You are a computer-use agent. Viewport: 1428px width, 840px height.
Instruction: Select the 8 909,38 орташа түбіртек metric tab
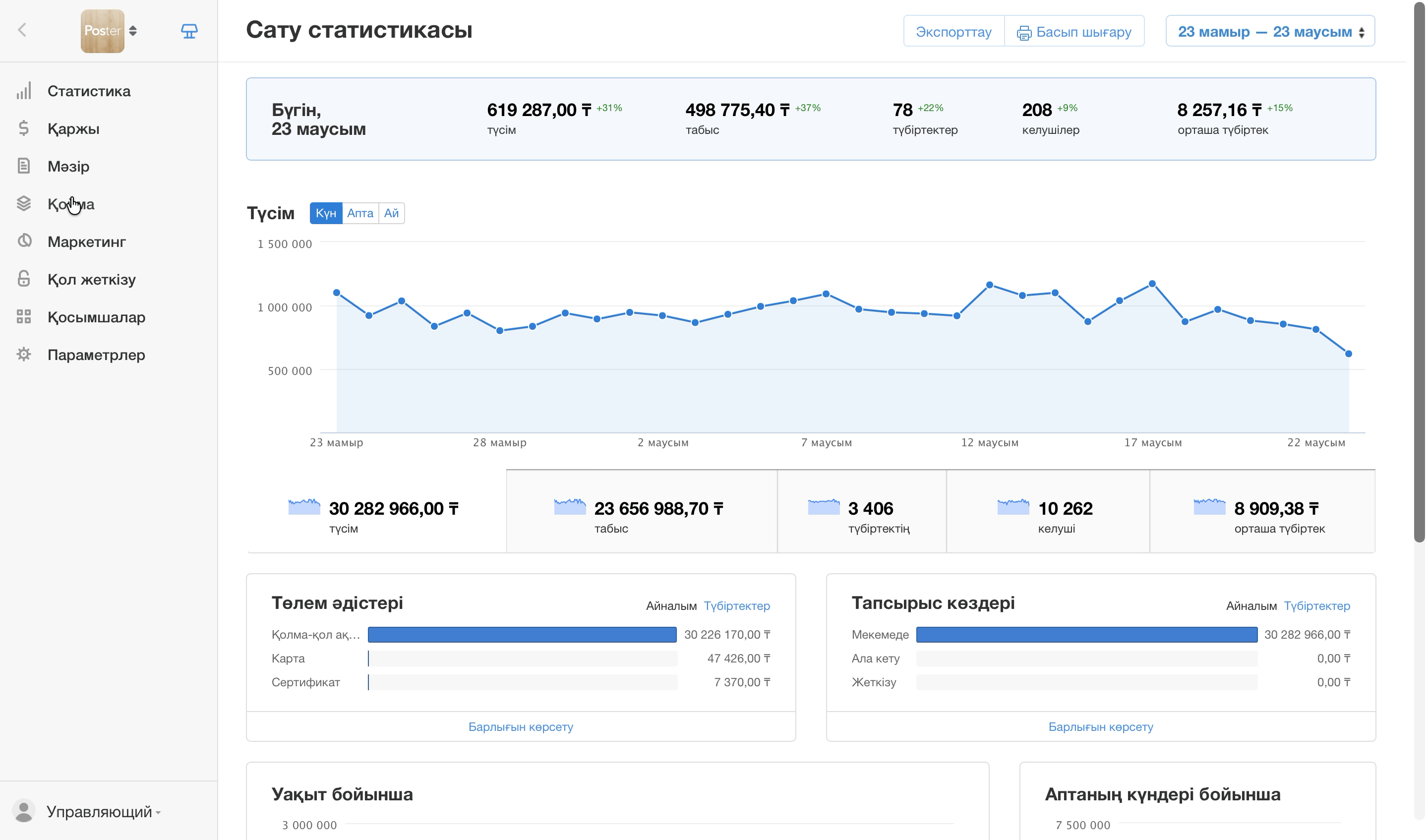click(x=1262, y=512)
